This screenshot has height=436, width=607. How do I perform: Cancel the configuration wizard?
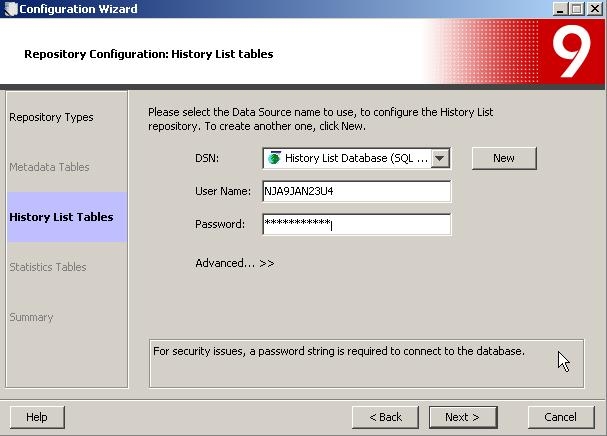[560, 417]
